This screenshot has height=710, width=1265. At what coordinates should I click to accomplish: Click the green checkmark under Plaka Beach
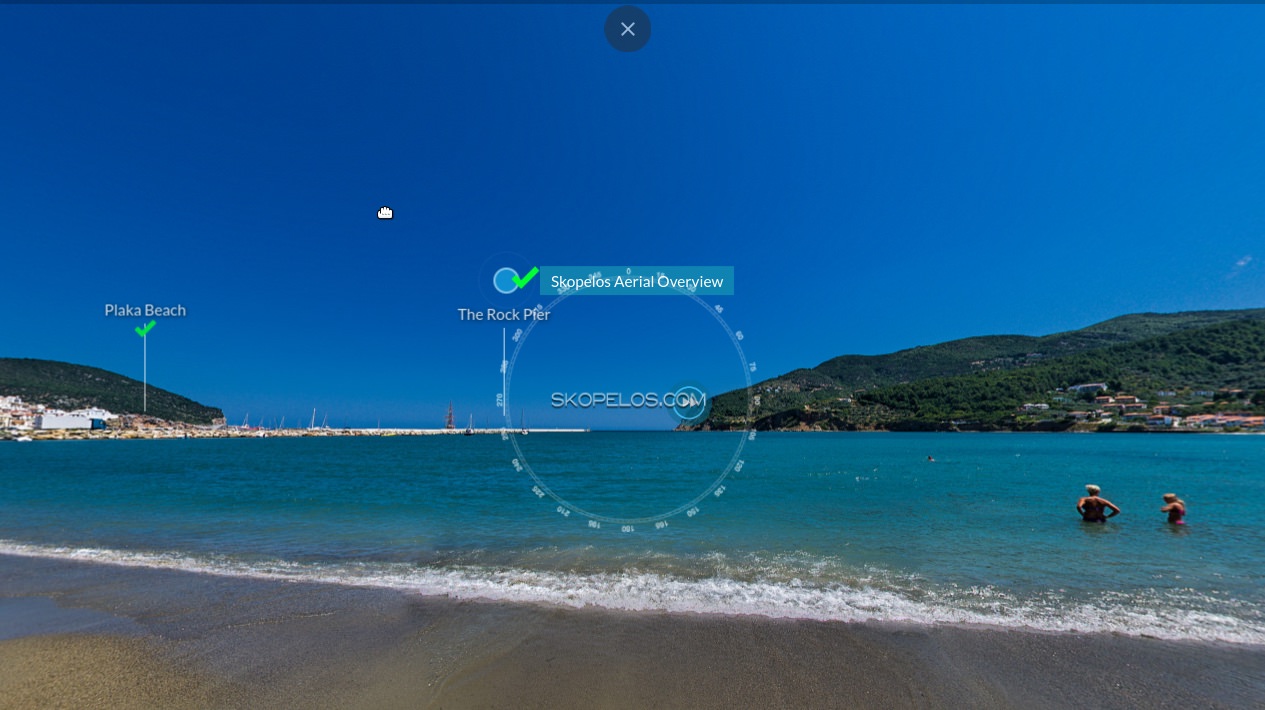coord(145,328)
